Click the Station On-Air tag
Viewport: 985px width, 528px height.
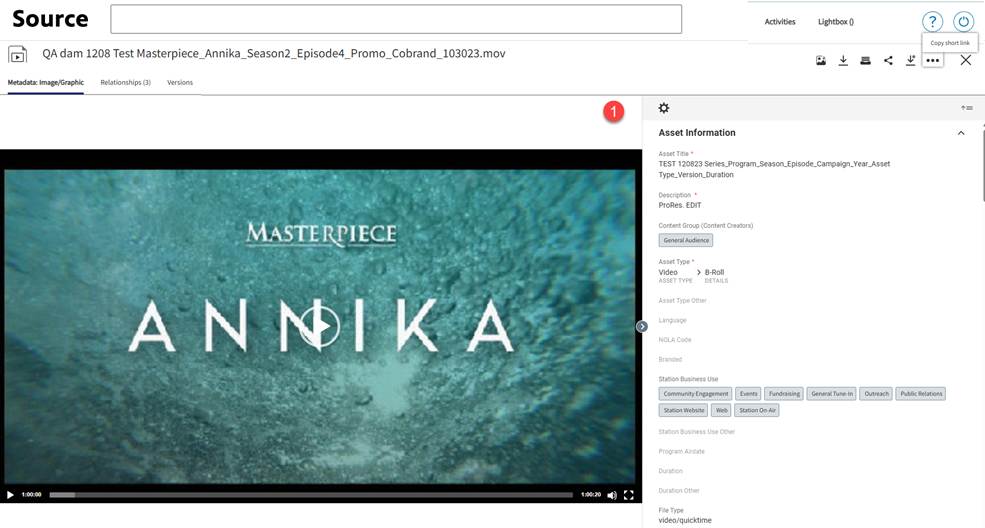pyautogui.click(x=757, y=410)
